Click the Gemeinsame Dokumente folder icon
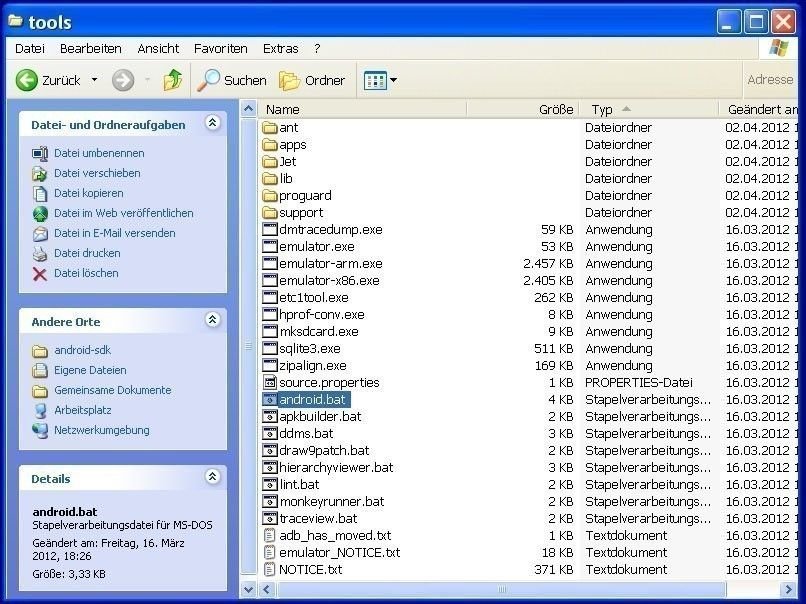The width and height of the screenshot is (806, 604). pos(40,391)
